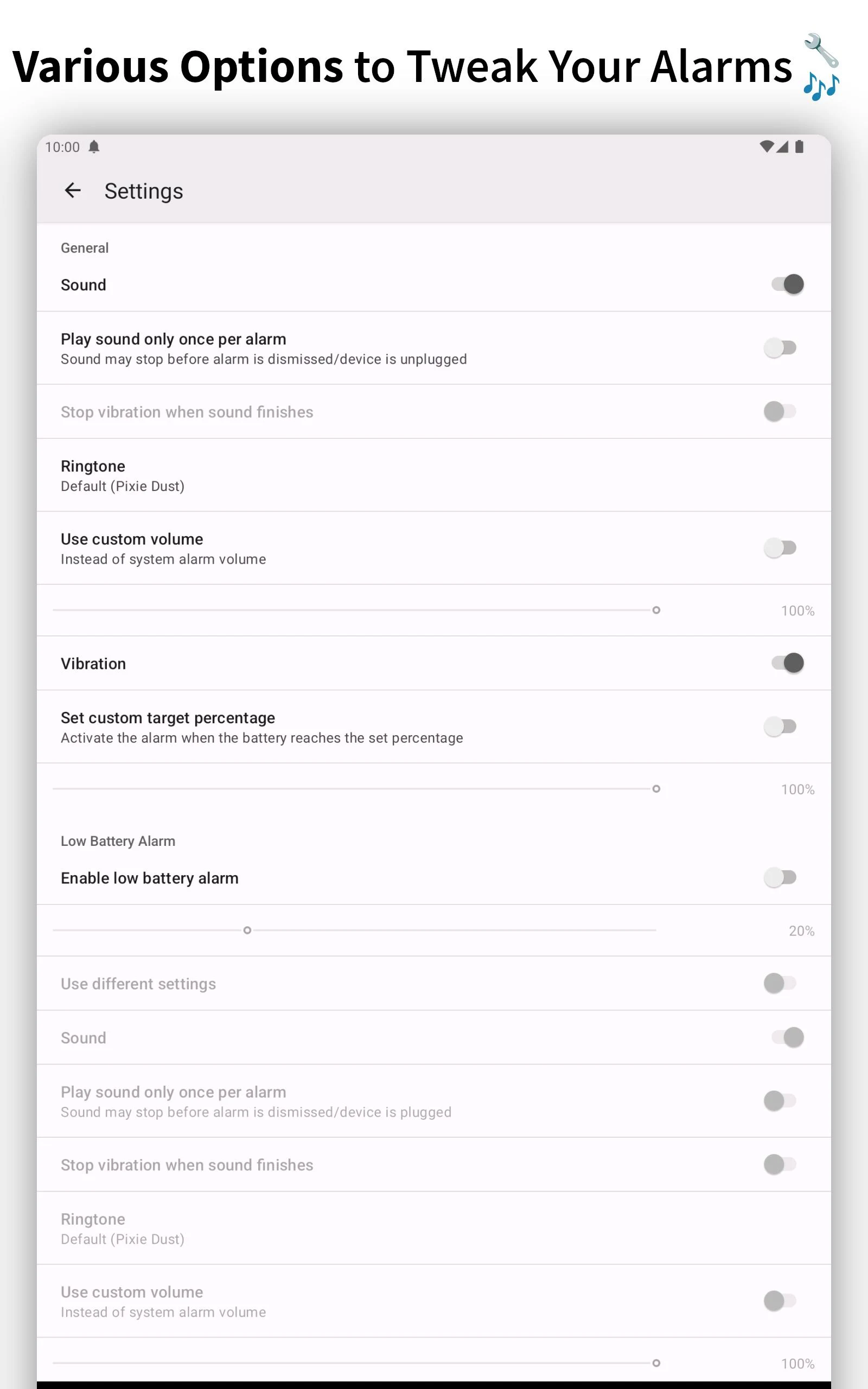Tap the back arrow in Settings header

(73, 190)
